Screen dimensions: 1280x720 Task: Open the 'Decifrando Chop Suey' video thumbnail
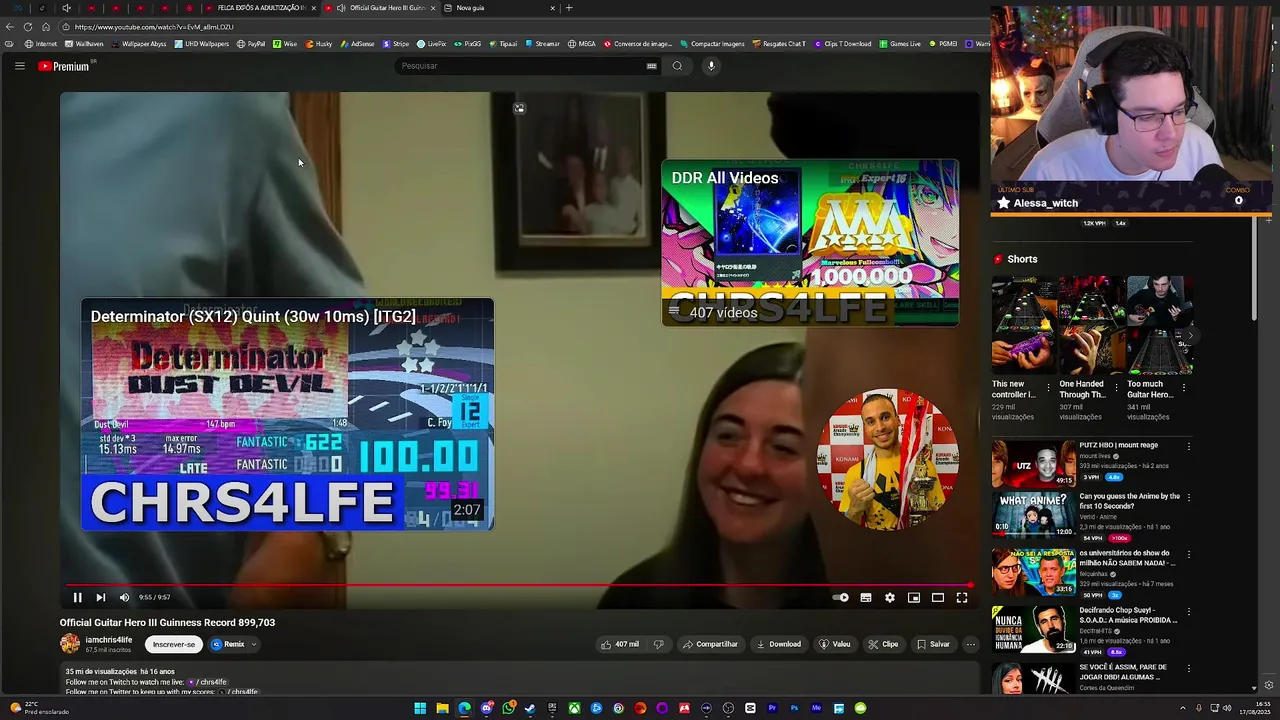(1033, 629)
